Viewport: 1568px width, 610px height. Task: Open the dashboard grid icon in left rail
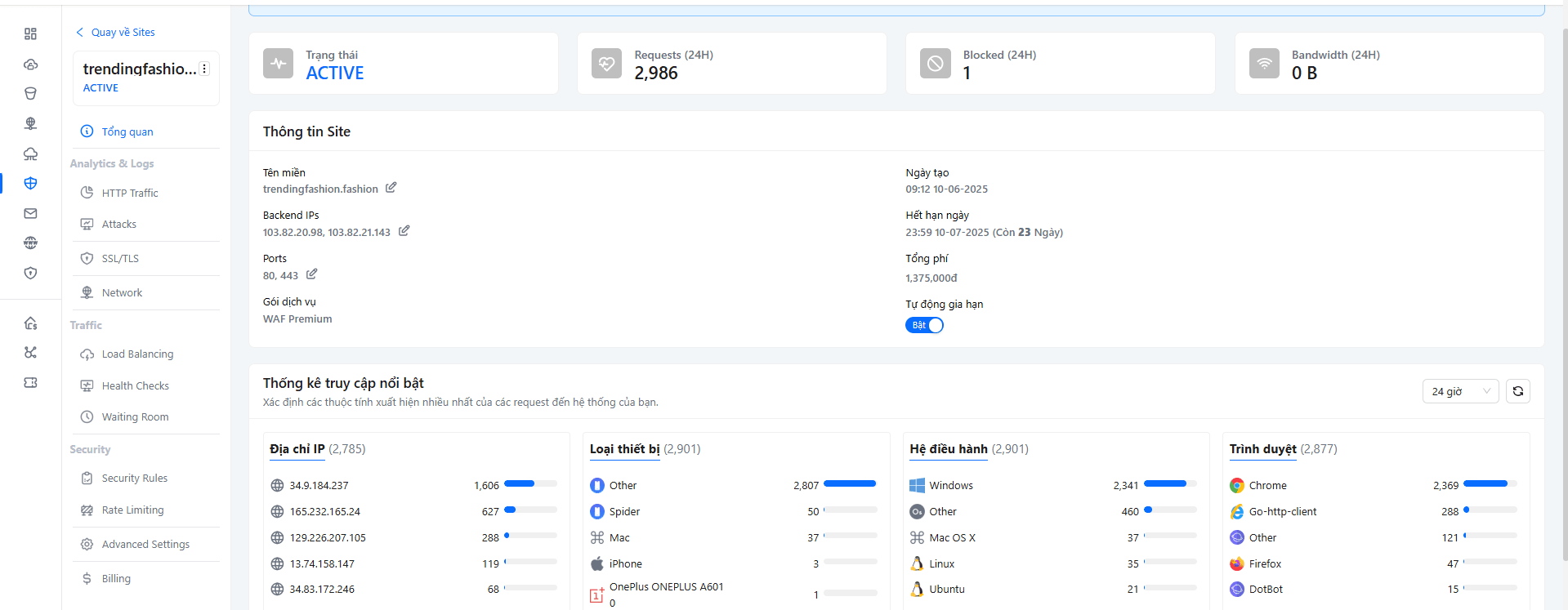coord(30,33)
